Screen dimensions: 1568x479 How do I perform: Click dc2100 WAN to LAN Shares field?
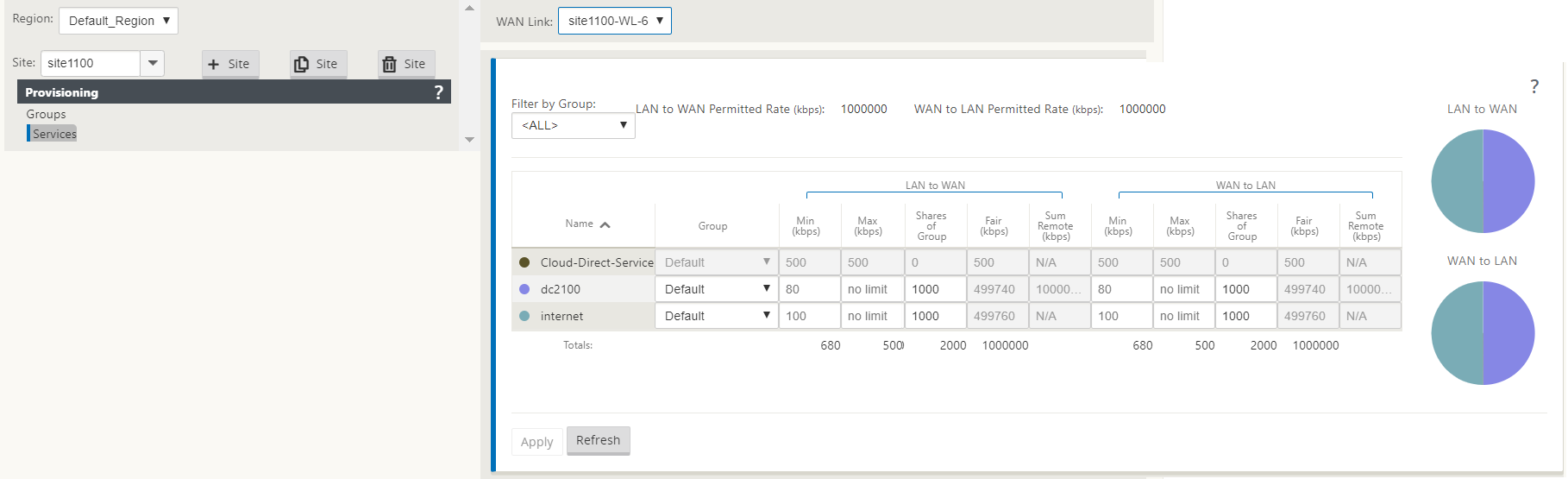(1246, 289)
